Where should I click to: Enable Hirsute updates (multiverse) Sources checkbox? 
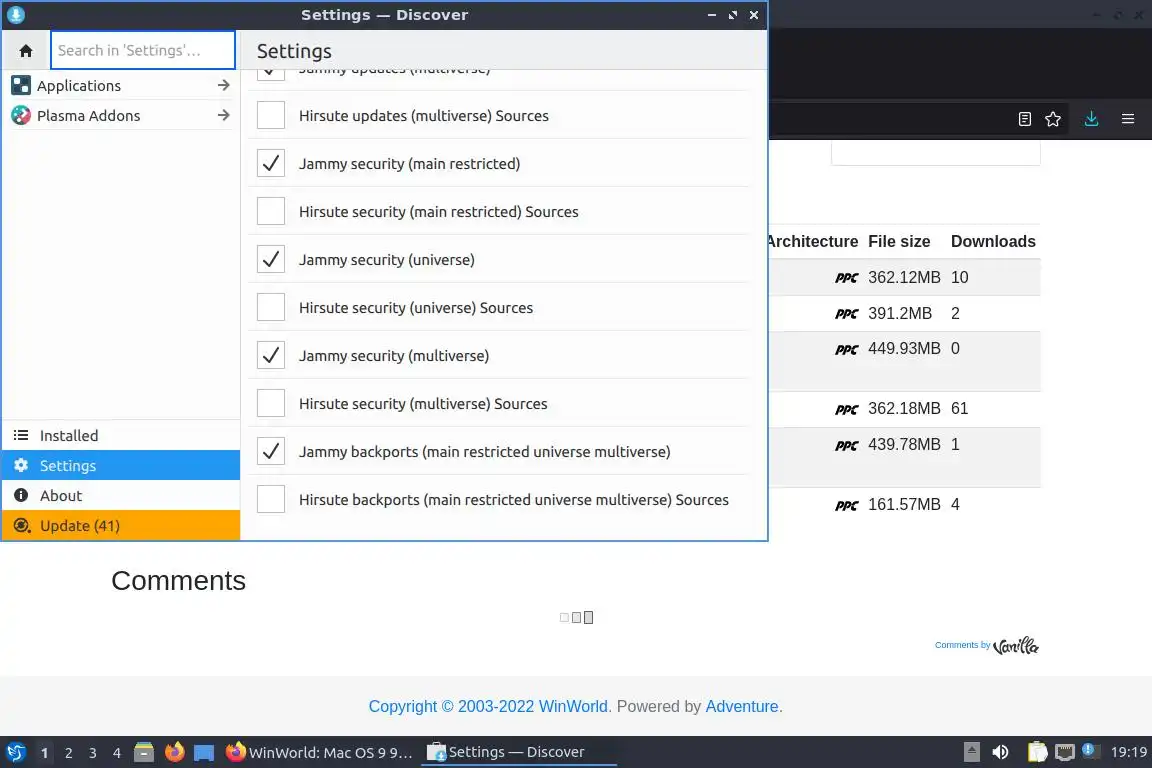[271, 115]
